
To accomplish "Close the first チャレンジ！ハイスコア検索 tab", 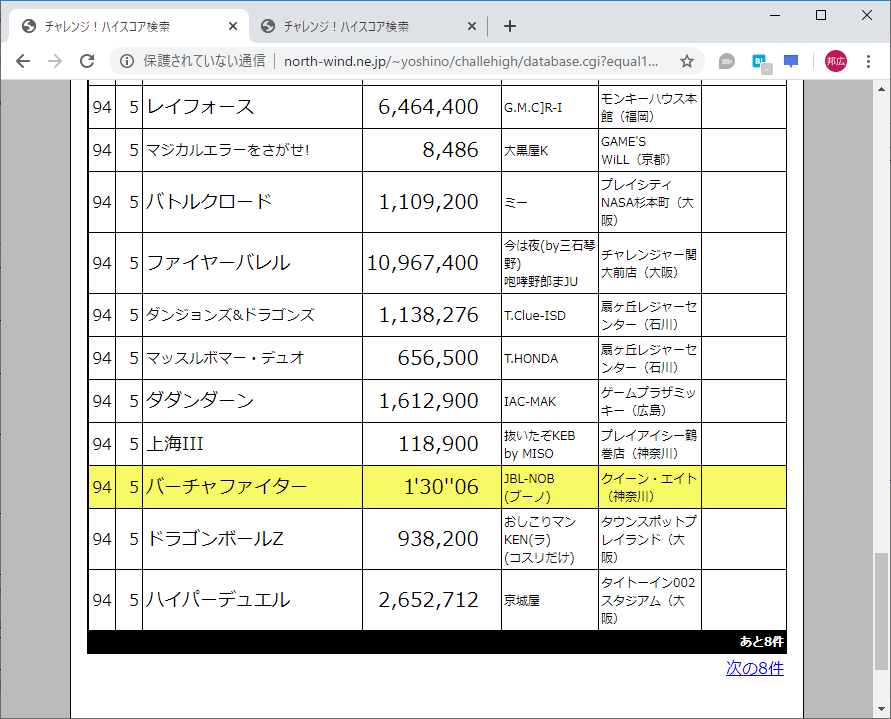I will (x=232, y=26).
